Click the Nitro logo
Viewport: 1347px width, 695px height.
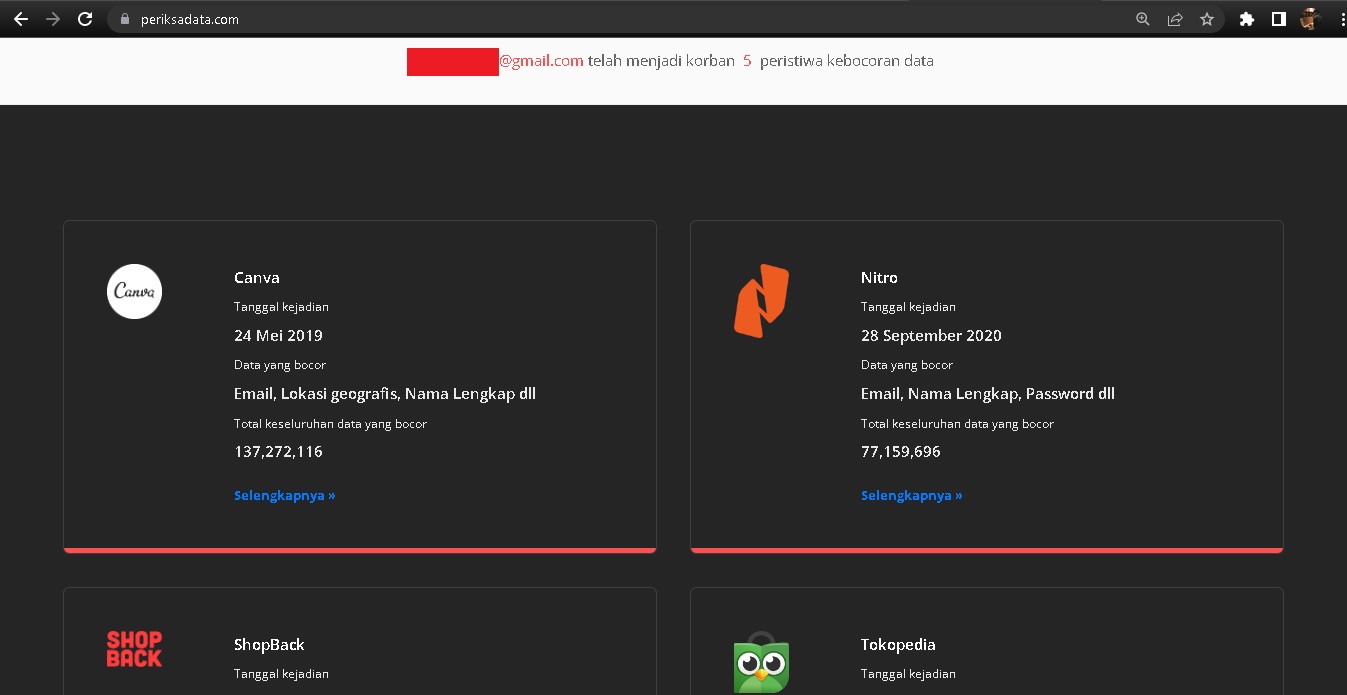tap(761, 300)
